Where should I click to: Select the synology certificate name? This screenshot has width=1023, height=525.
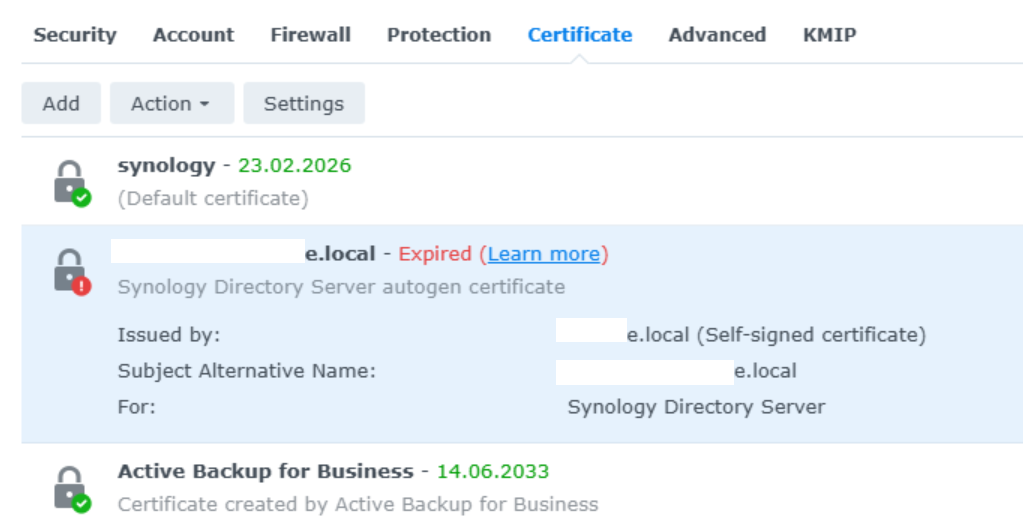coord(166,165)
